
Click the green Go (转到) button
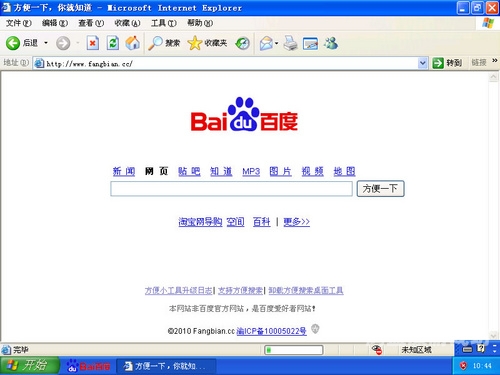click(x=447, y=63)
